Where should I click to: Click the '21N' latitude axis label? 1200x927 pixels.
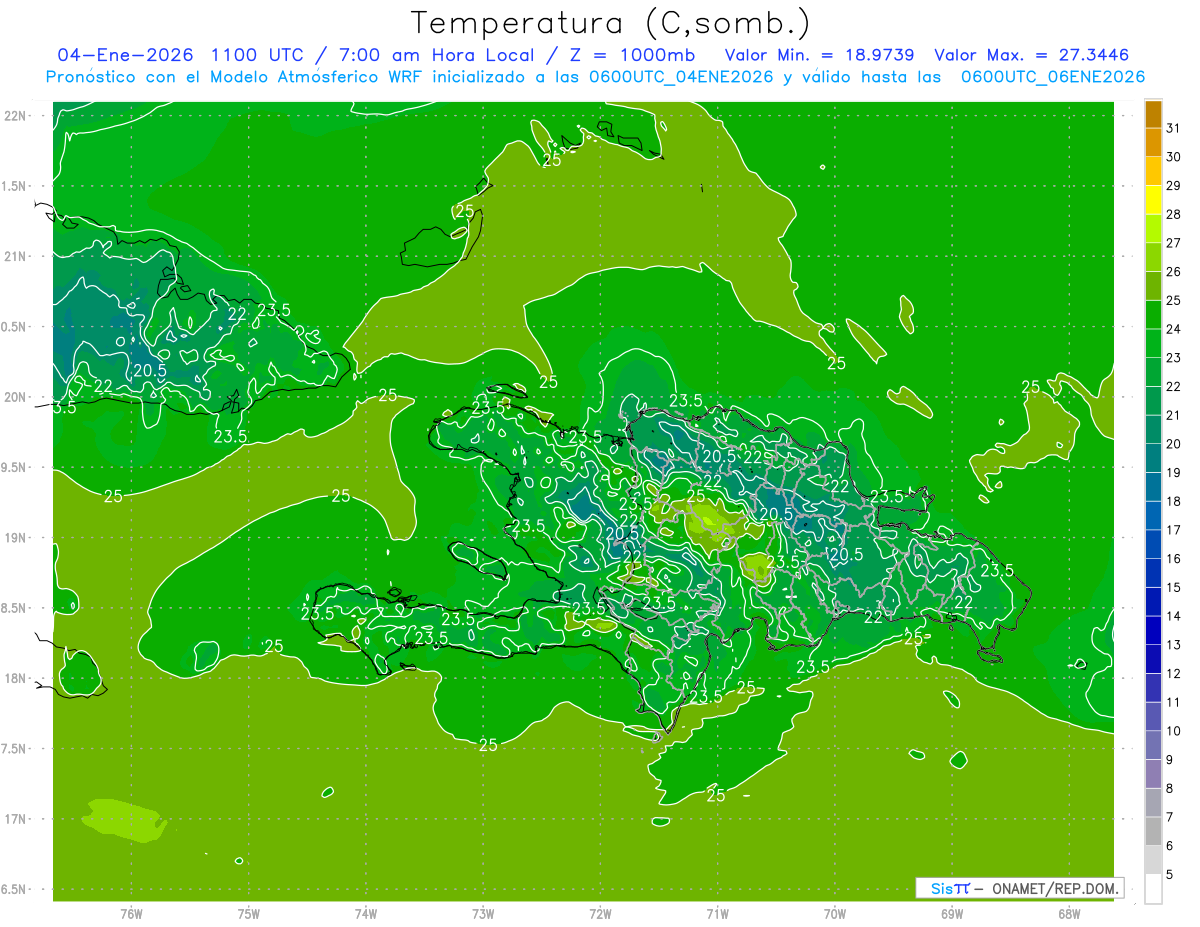(15, 256)
